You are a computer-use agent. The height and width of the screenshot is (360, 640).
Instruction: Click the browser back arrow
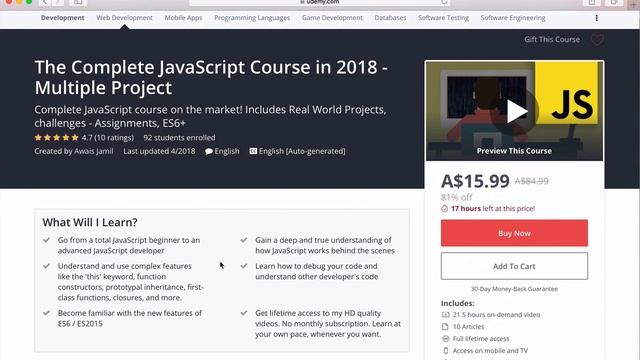pos(44,2)
